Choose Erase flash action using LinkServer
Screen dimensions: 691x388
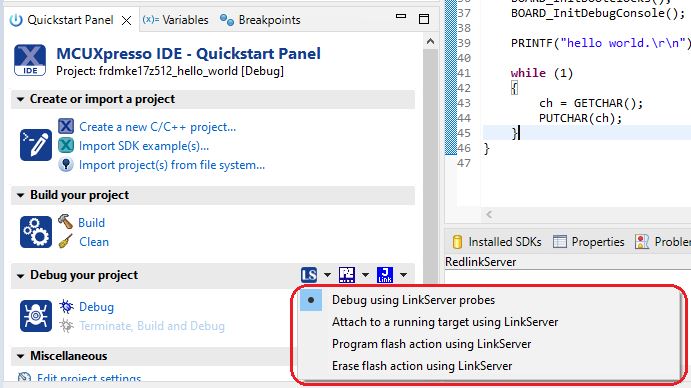[x=422, y=366]
